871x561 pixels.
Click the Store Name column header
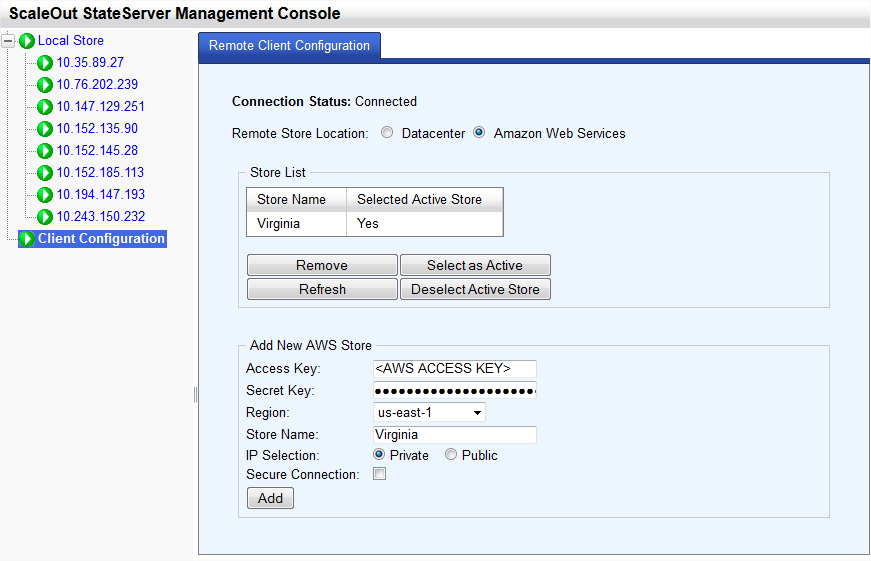click(297, 199)
